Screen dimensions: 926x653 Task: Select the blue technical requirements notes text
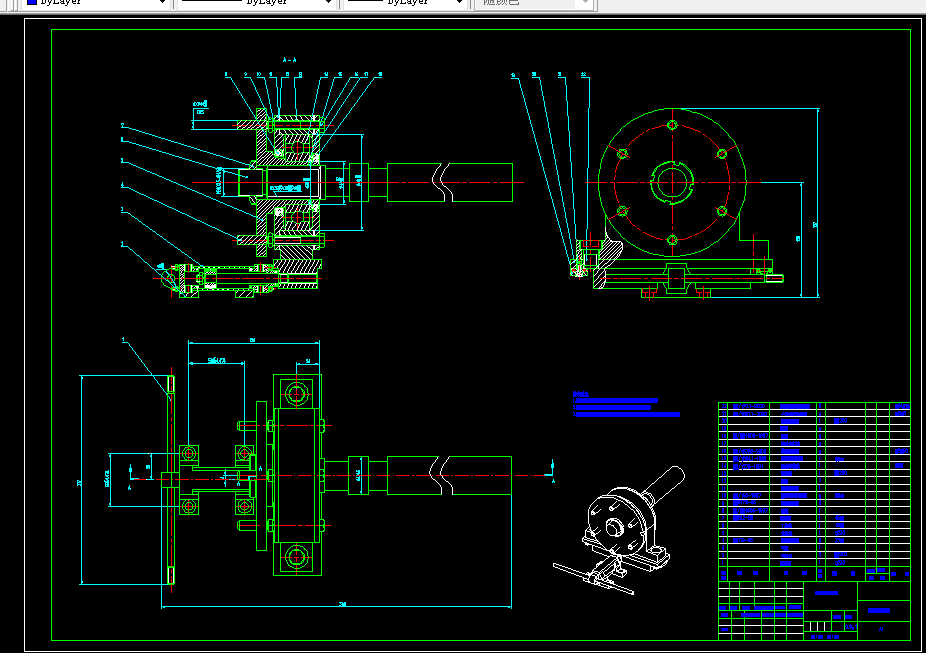(x=626, y=404)
